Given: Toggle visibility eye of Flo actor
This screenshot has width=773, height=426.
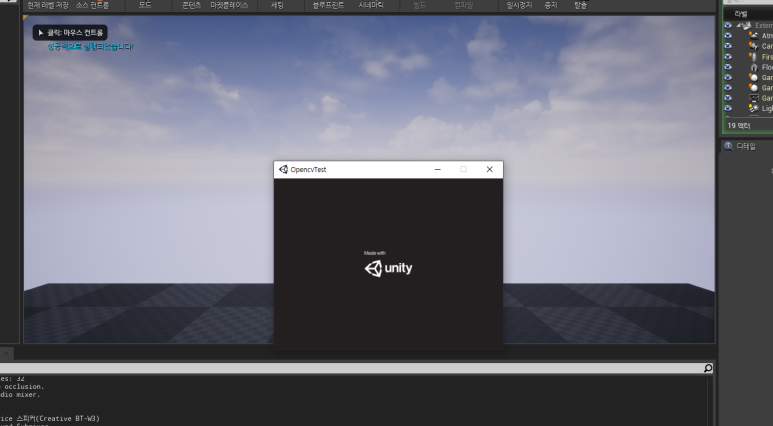Looking at the screenshot, I should [x=728, y=67].
